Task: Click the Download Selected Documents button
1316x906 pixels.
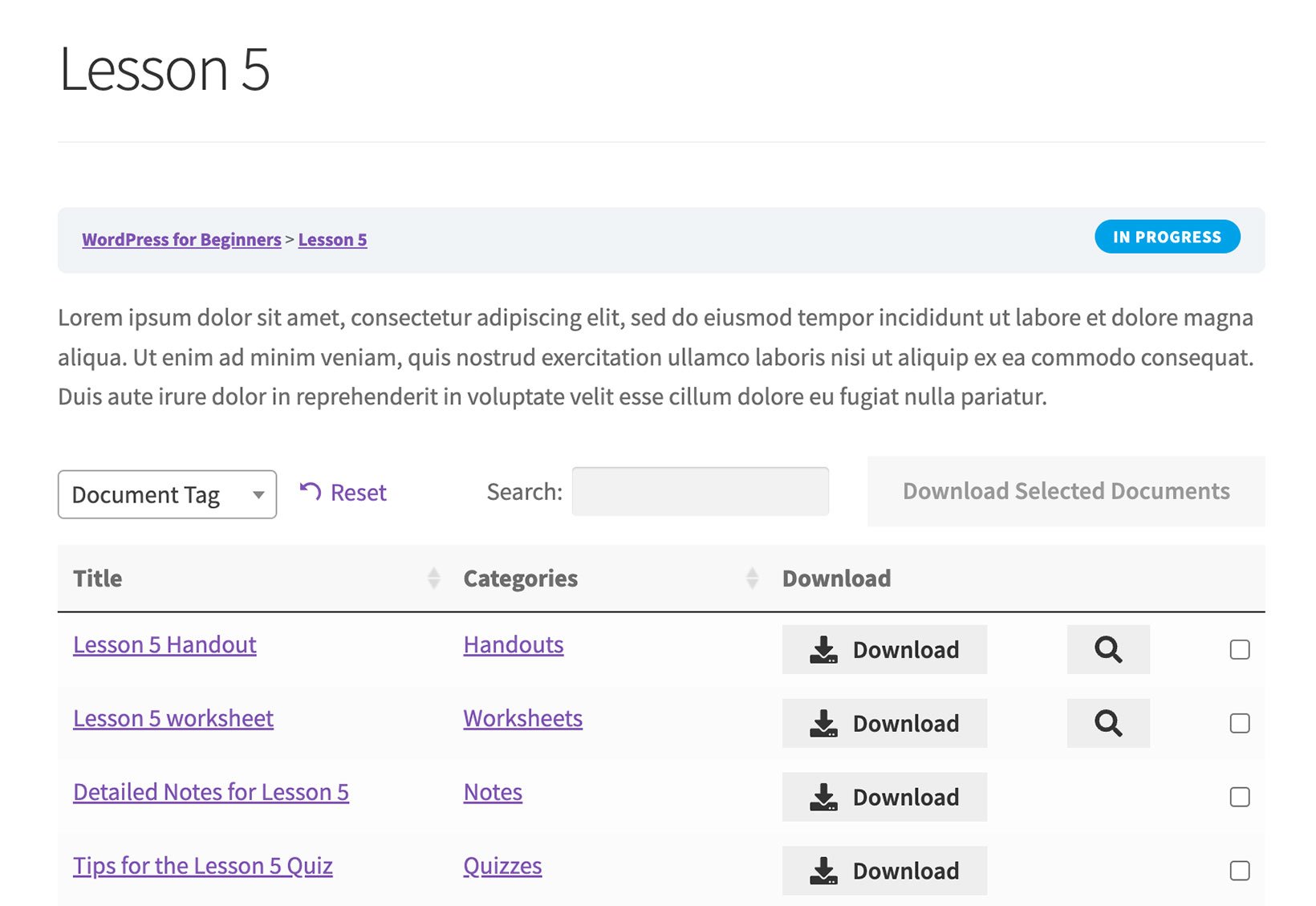Action: click(x=1066, y=491)
